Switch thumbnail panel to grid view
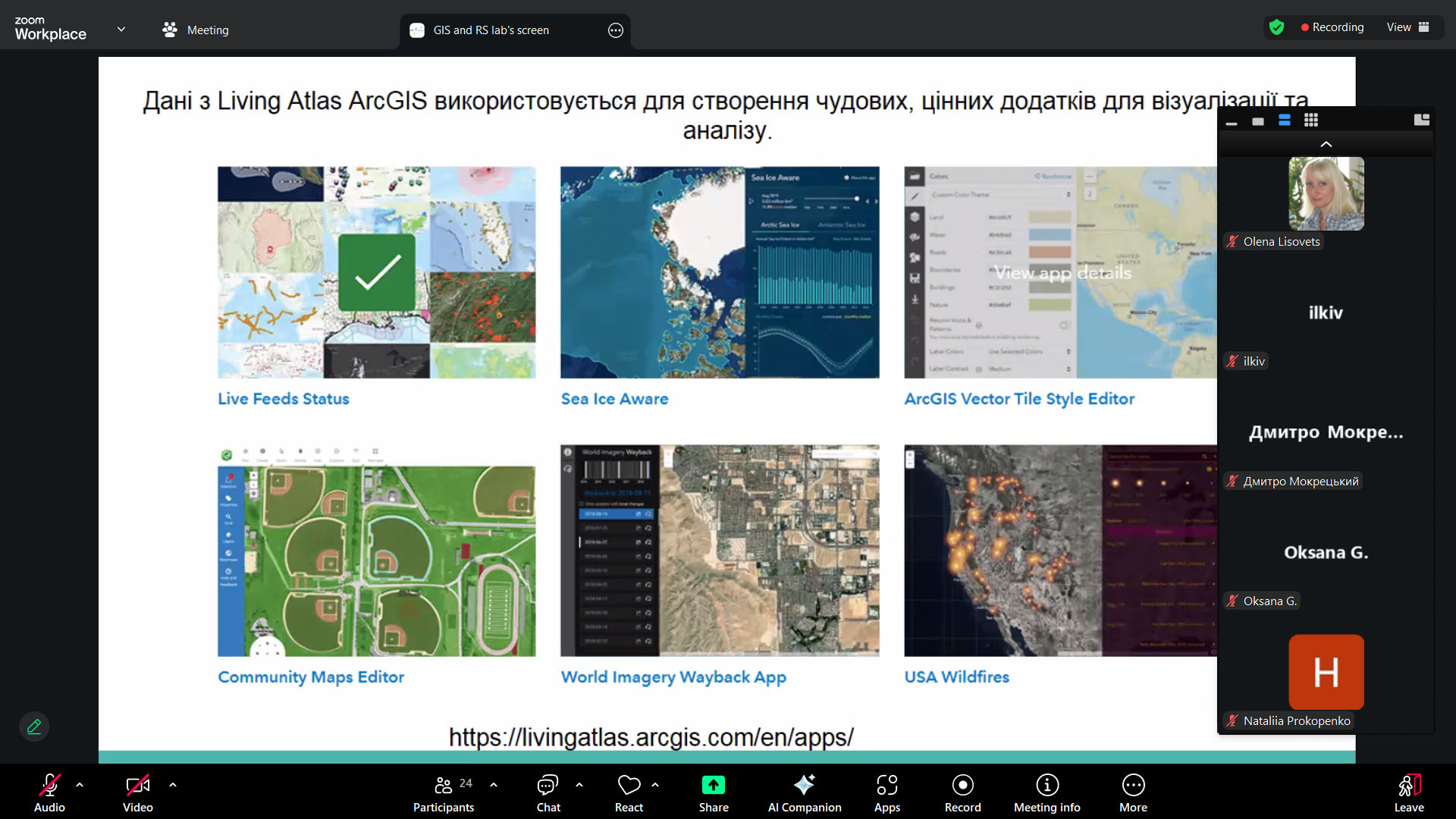This screenshot has height=819, width=1456. click(x=1311, y=120)
